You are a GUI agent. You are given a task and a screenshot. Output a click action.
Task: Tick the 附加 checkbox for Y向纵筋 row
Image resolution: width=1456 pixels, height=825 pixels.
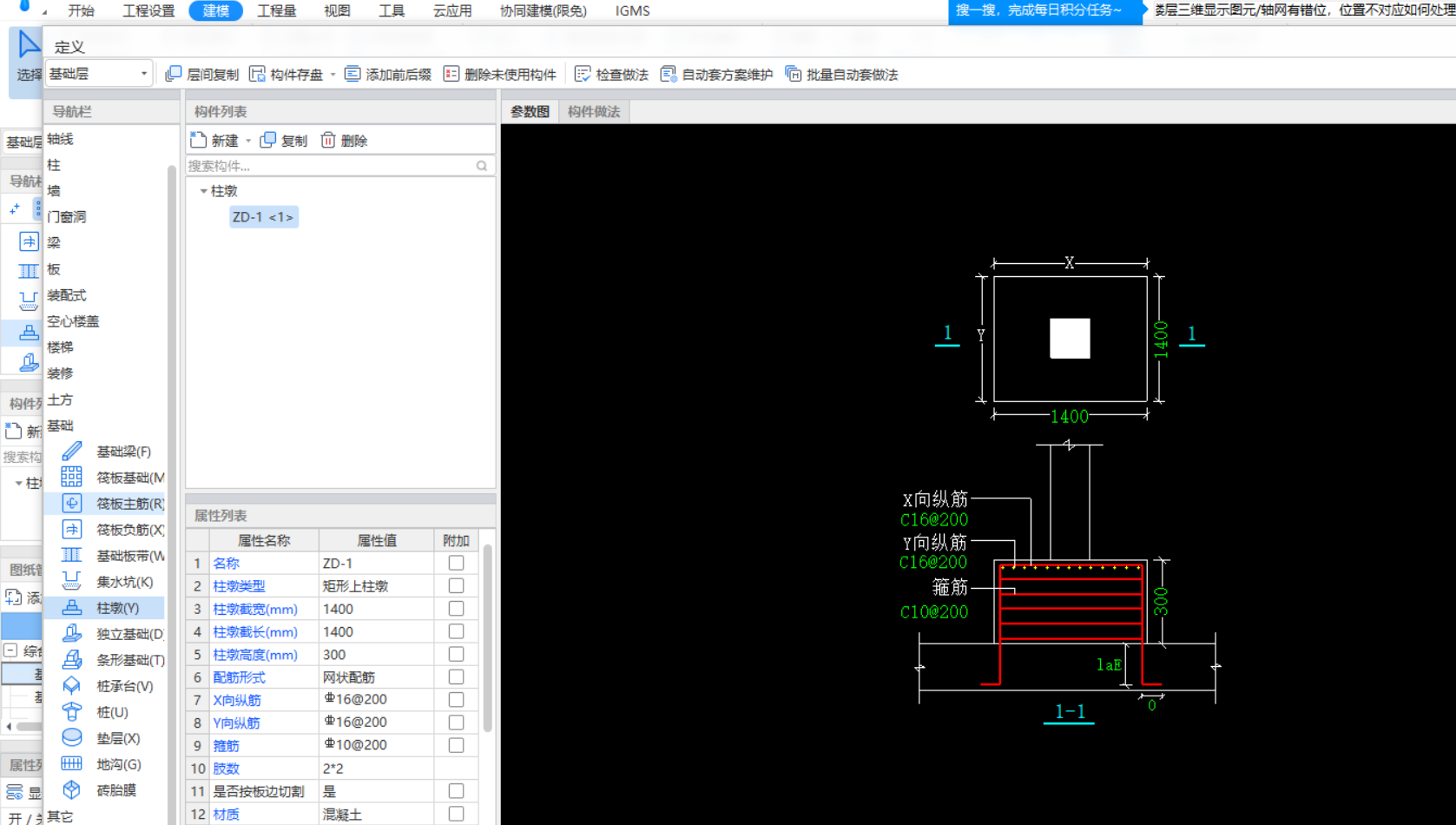456,722
